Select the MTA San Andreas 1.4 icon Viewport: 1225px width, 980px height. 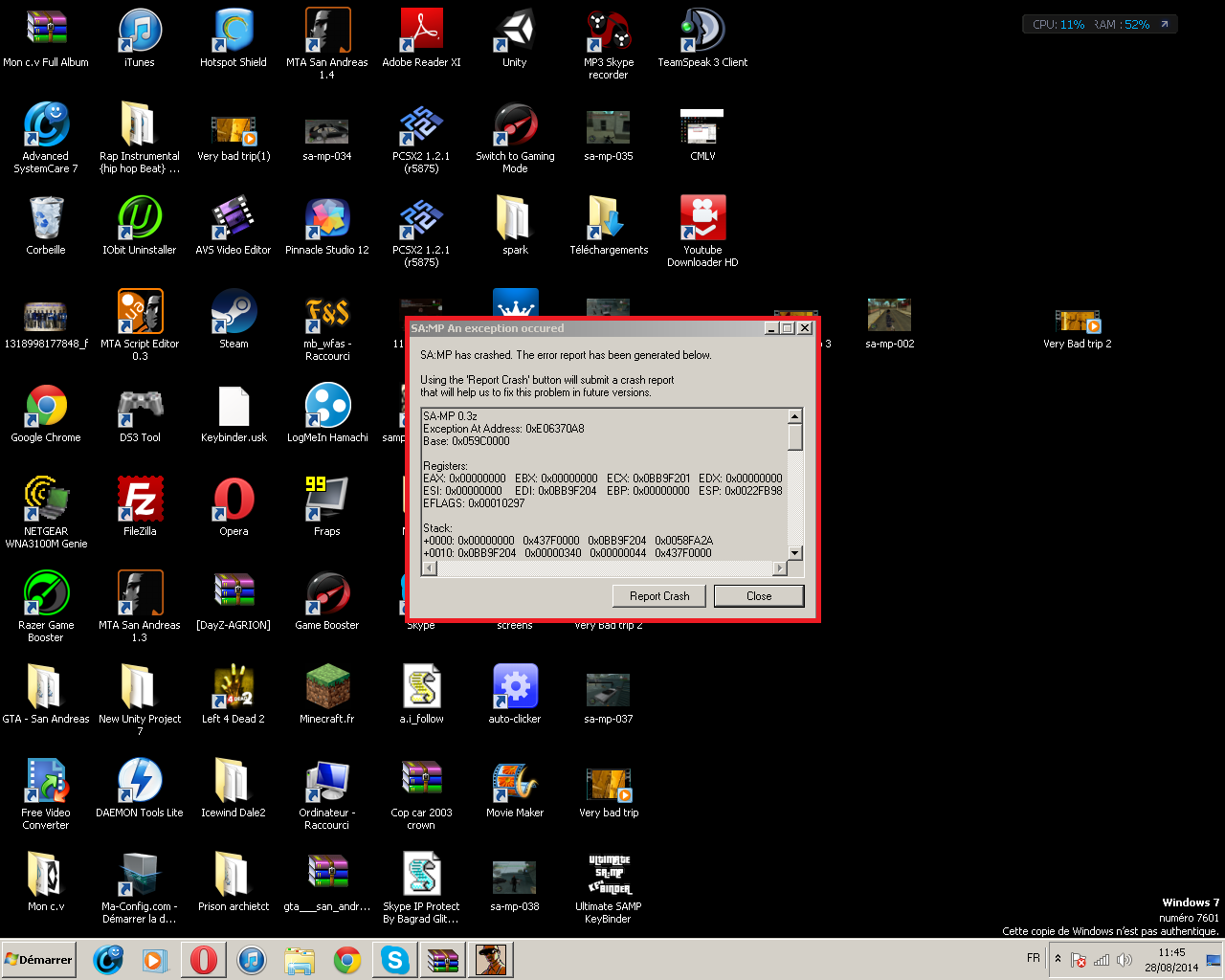327,44
